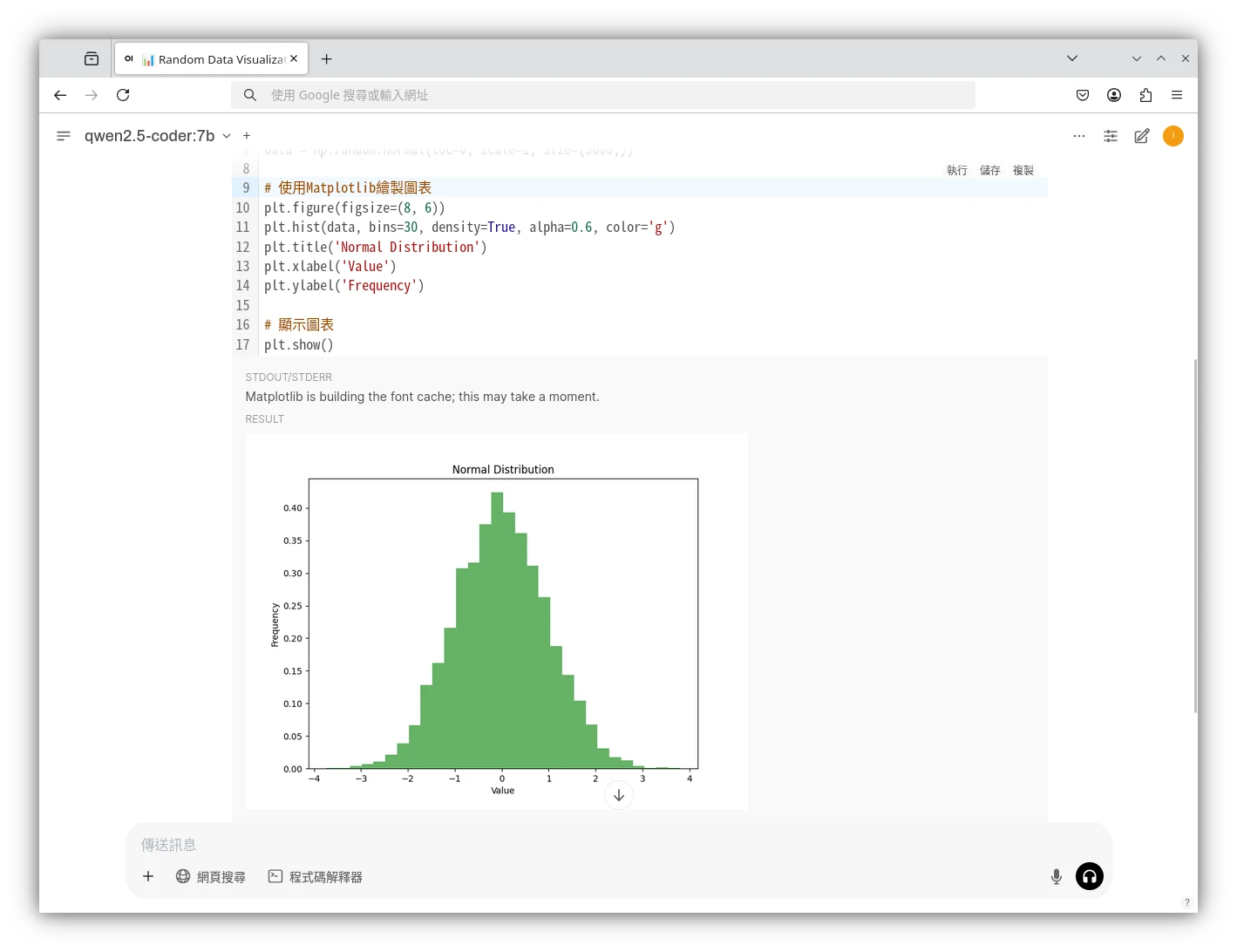Click the Normal Distribution histogram image
The image size is (1237, 952).
tap(496, 622)
